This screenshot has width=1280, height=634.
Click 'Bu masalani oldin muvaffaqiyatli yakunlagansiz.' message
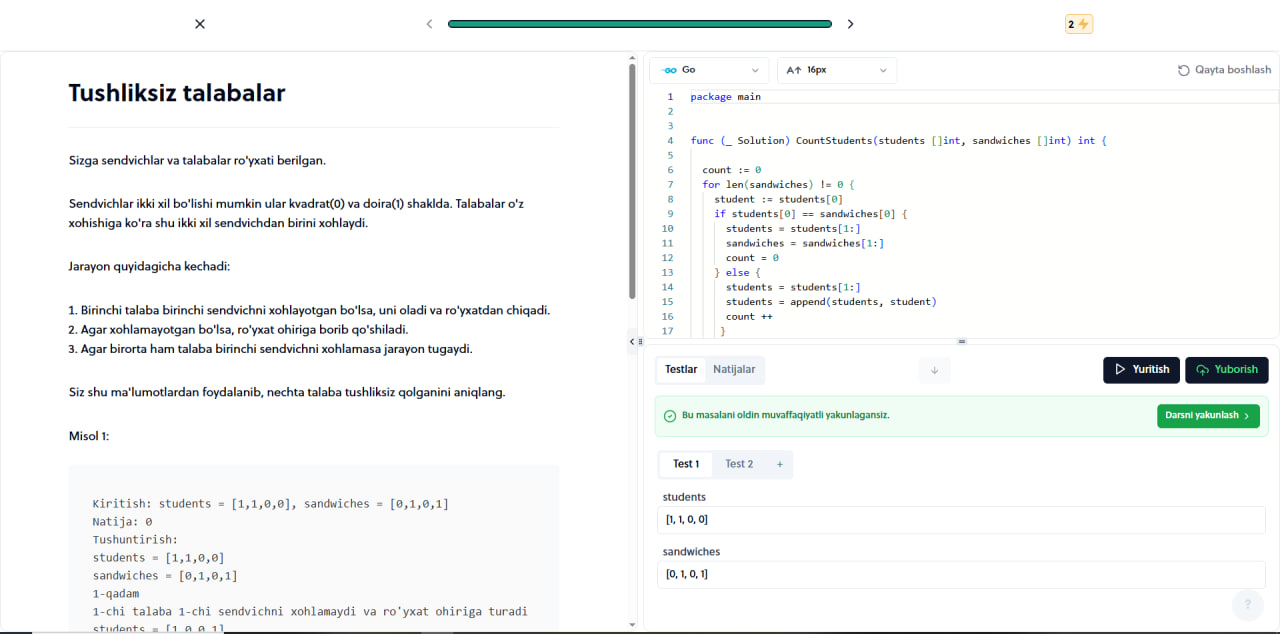785,415
